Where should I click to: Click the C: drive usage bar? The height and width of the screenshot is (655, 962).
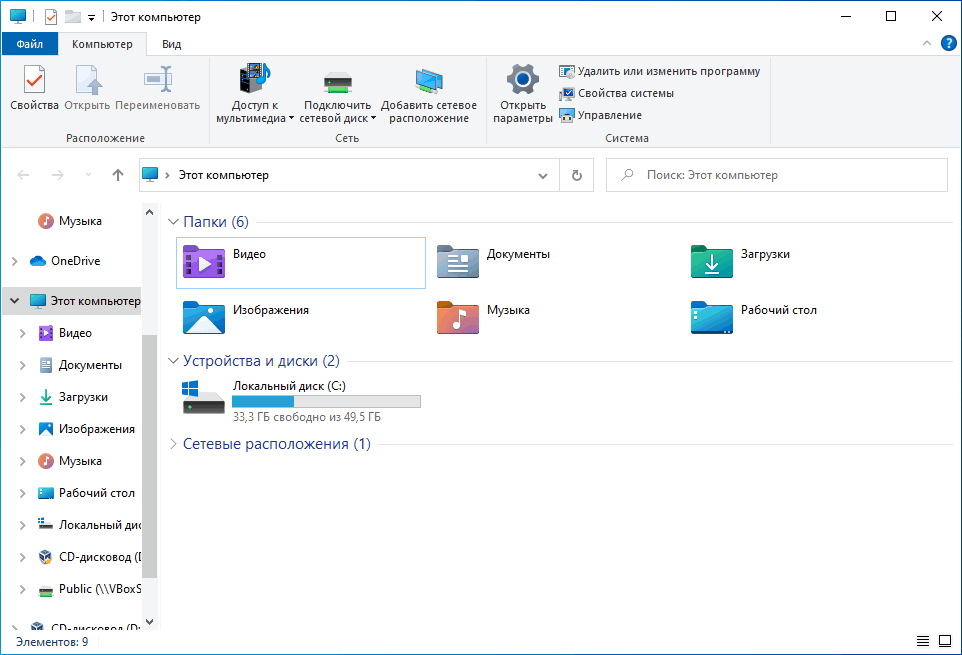click(x=326, y=402)
